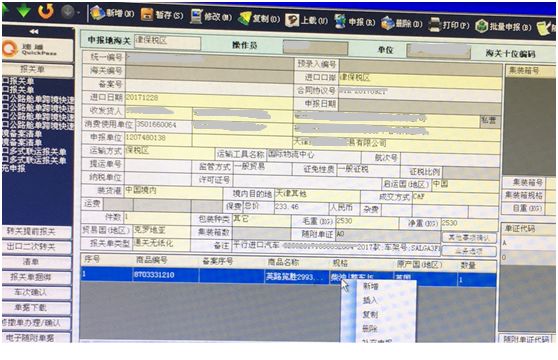Click the 批量申报 (B) batch declare icon
The width and height of the screenshot is (558, 360).
pyautogui.click(x=481, y=26)
